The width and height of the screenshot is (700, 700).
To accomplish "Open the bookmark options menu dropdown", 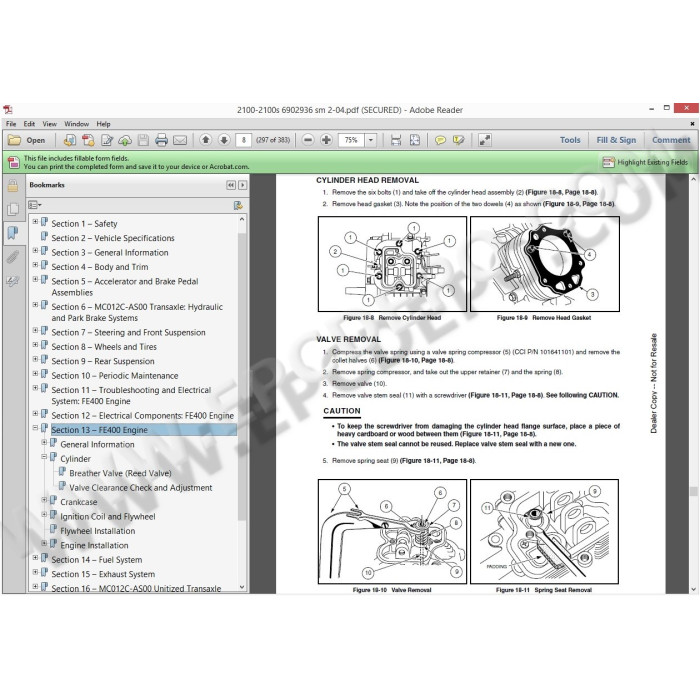I will click(x=35, y=205).
